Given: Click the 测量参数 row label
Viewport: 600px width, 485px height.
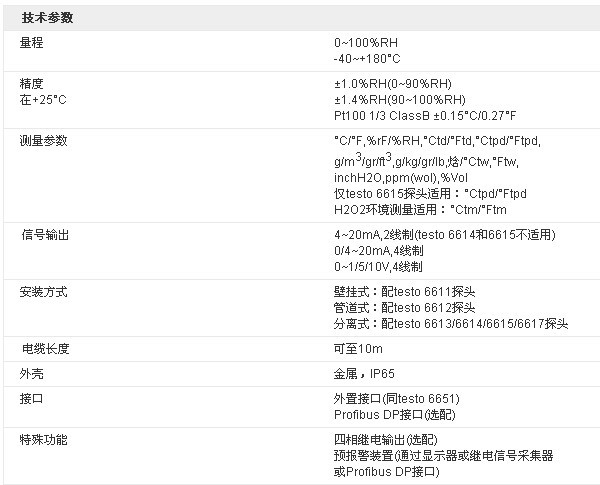Looking at the screenshot, I should (44, 140).
